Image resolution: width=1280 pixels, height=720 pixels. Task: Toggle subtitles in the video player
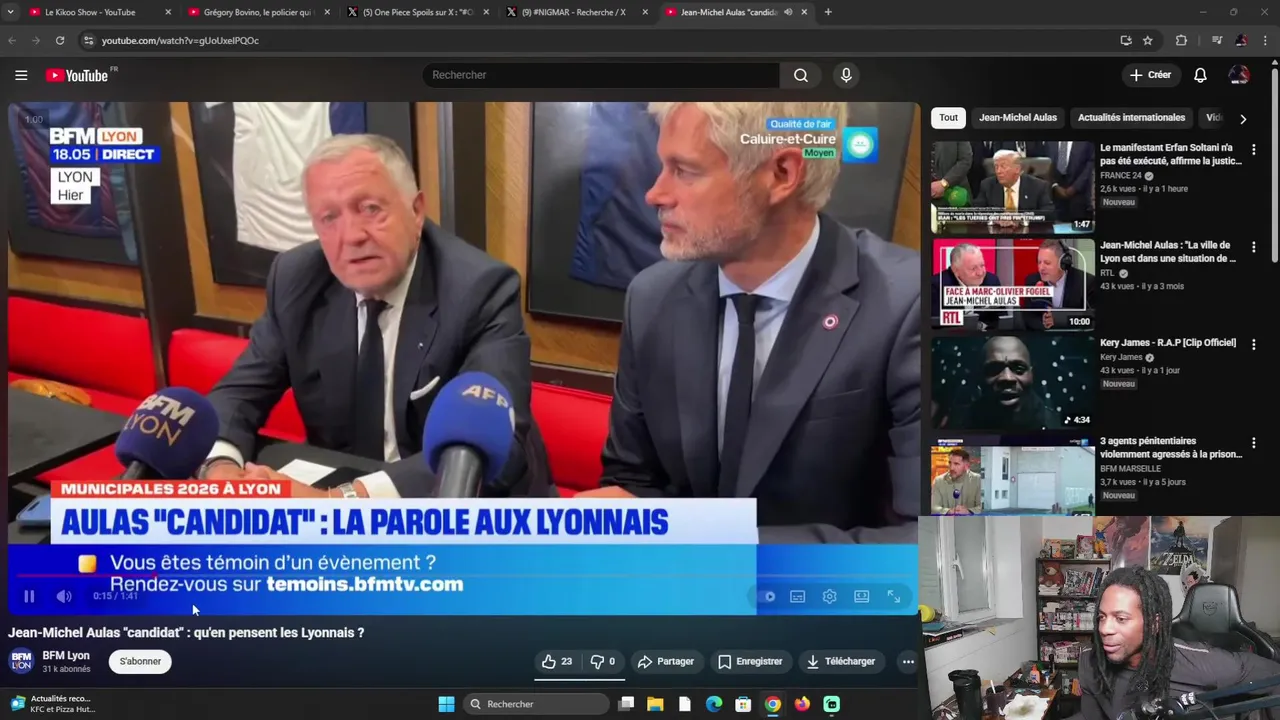(797, 596)
